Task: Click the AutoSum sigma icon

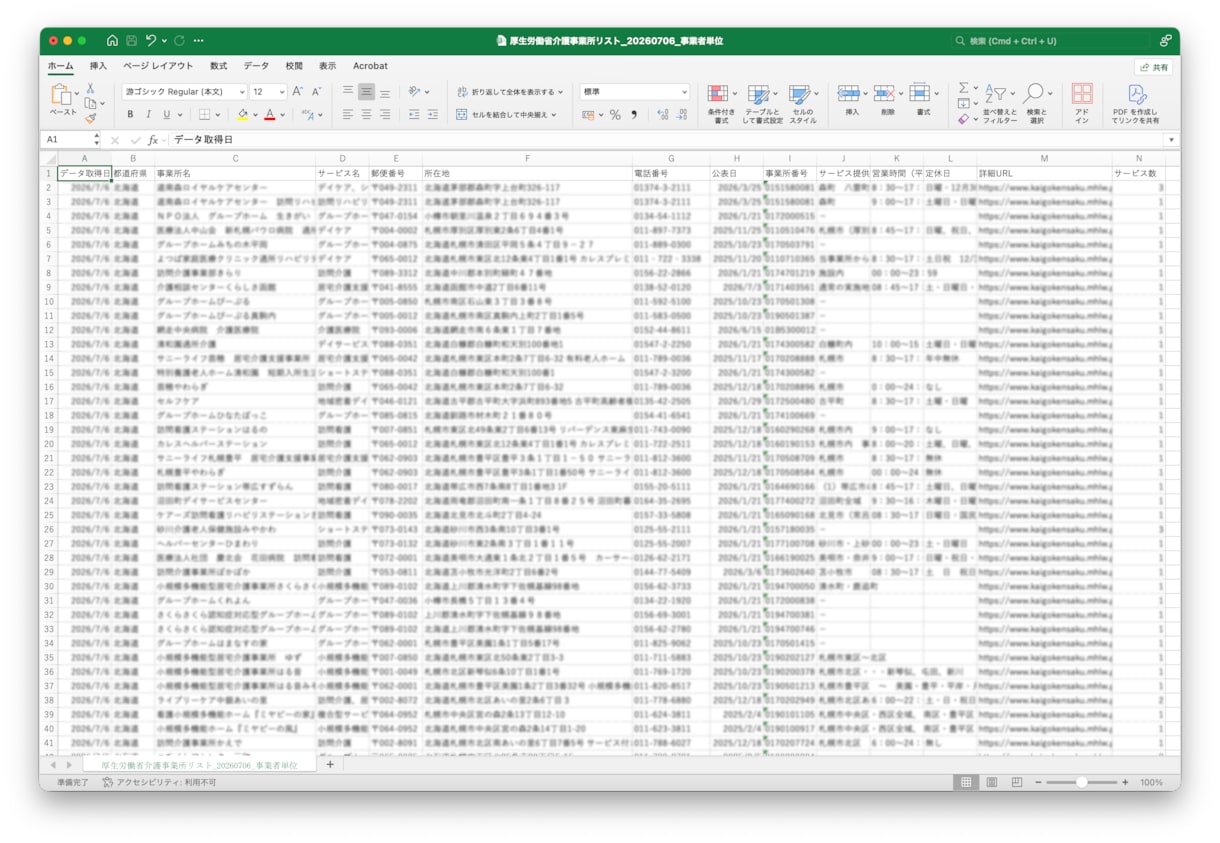Action: [963, 88]
